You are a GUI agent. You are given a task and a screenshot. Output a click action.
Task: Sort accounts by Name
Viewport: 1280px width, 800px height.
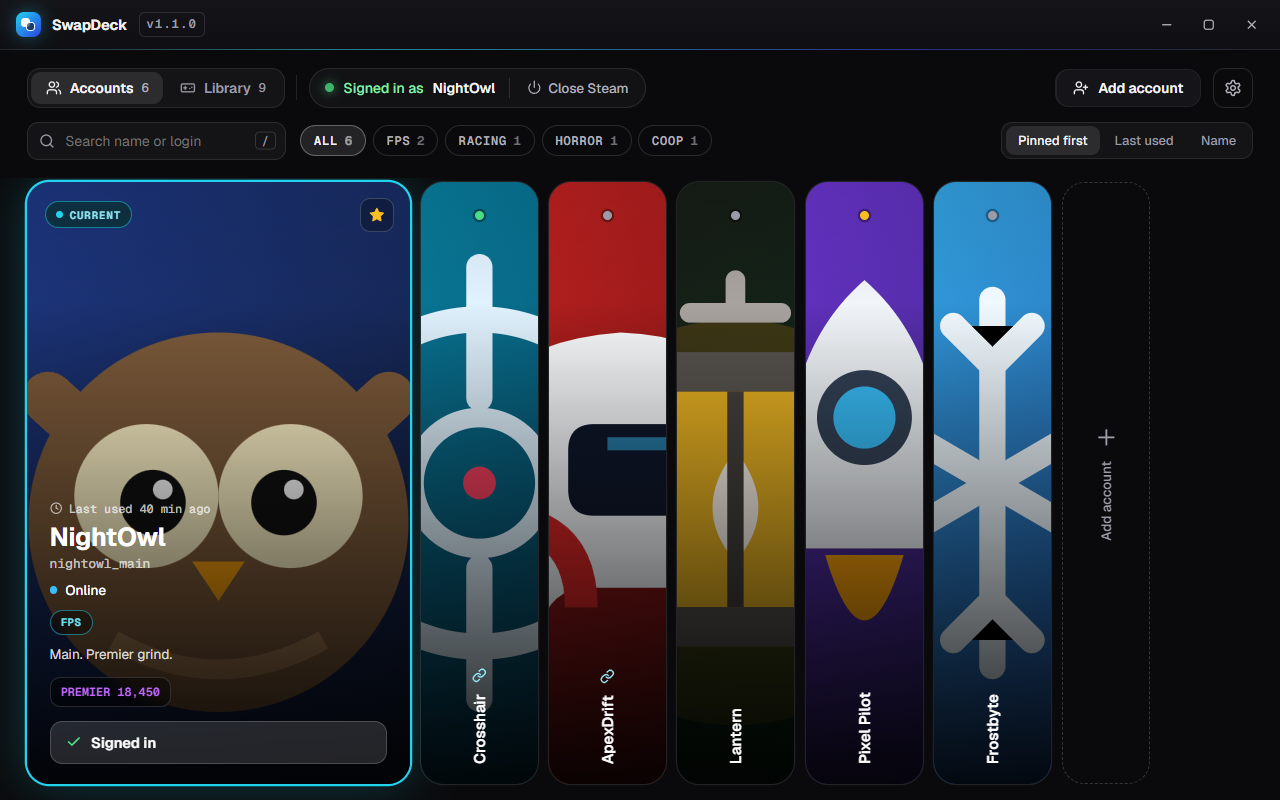[x=1218, y=141]
